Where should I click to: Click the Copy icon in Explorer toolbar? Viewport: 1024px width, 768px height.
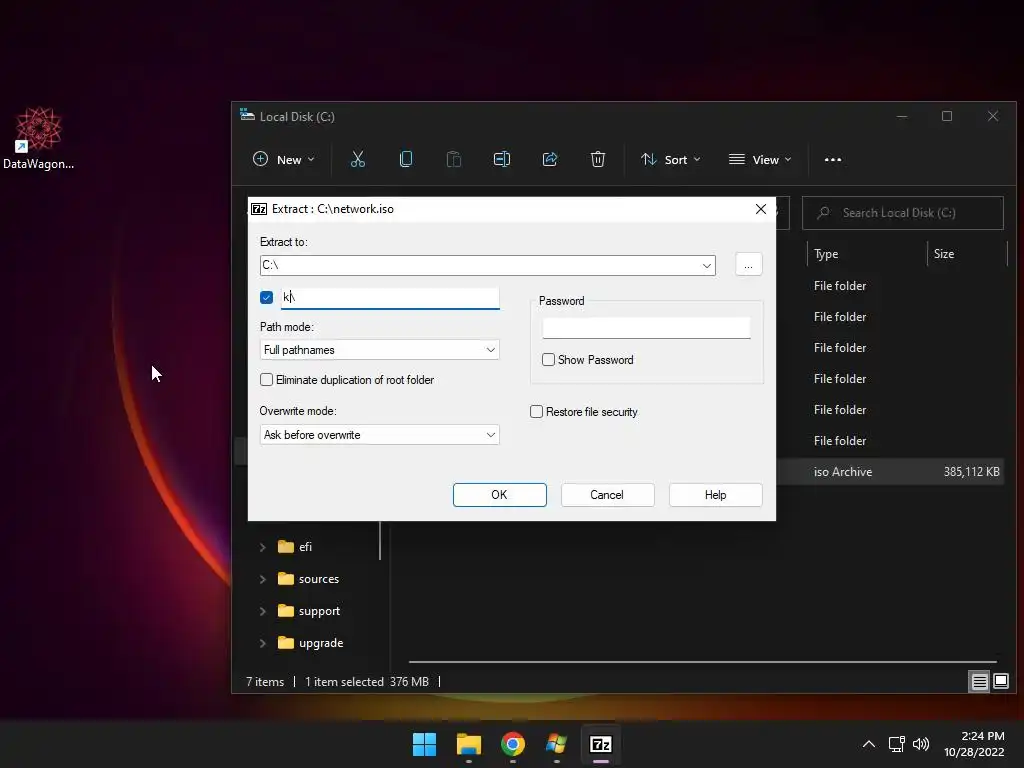(x=406, y=159)
